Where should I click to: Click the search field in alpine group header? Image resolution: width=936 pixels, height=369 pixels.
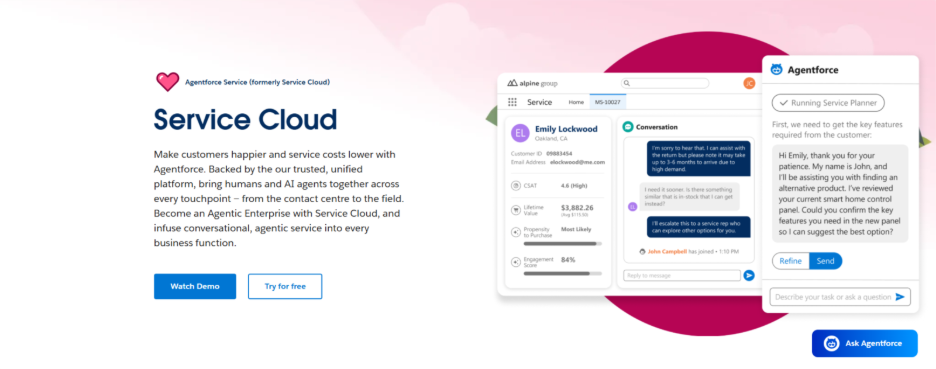(x=664, y=83)
